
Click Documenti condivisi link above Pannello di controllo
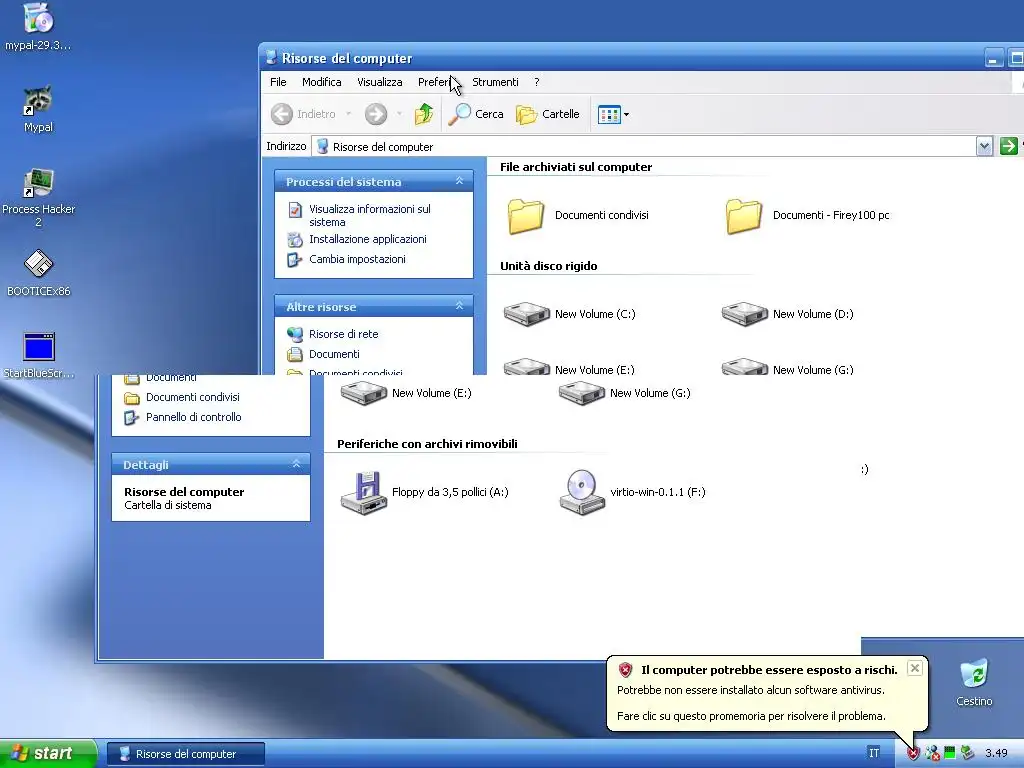(193, 397)
